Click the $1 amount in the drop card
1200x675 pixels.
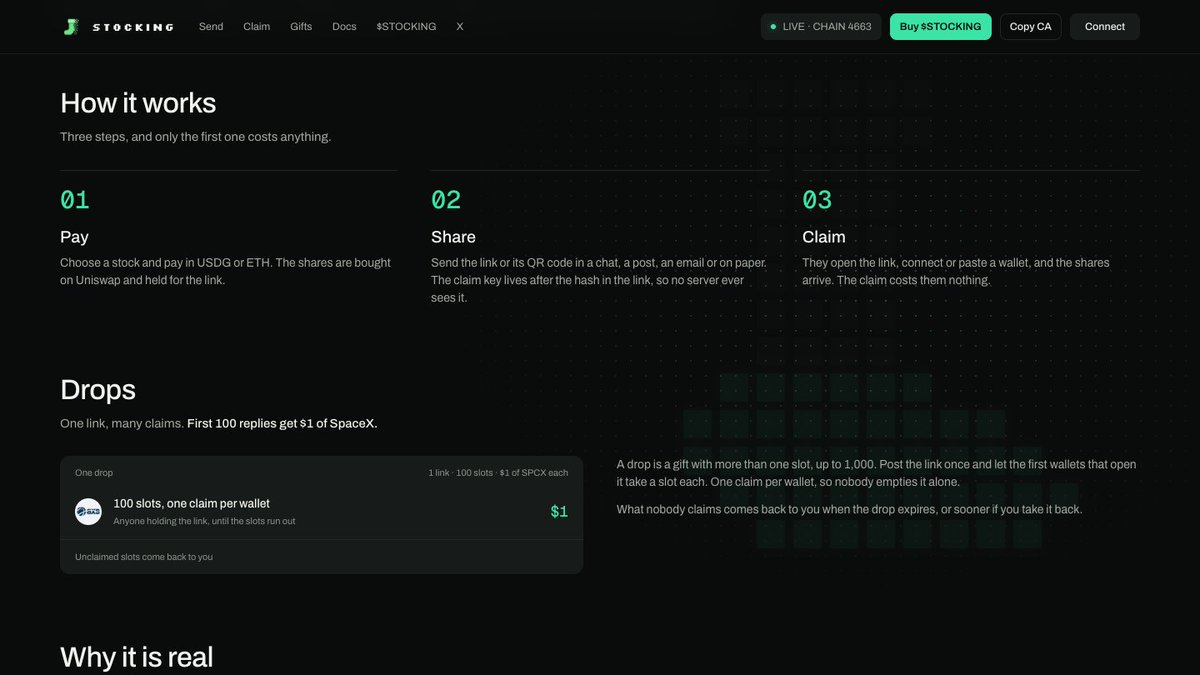click(559, 511)
